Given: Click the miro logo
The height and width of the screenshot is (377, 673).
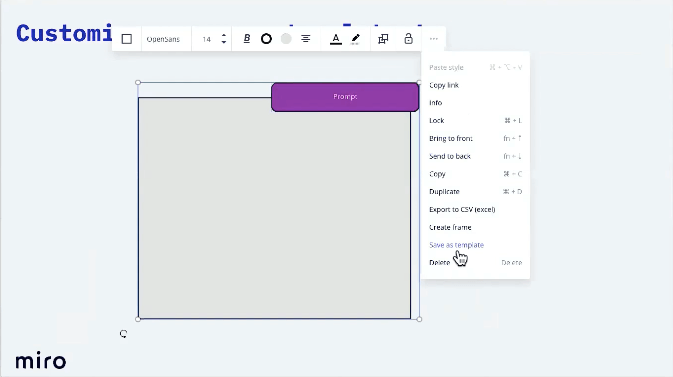Looking at the screenshot, I should pyautogui.click(x=41, y=360).
